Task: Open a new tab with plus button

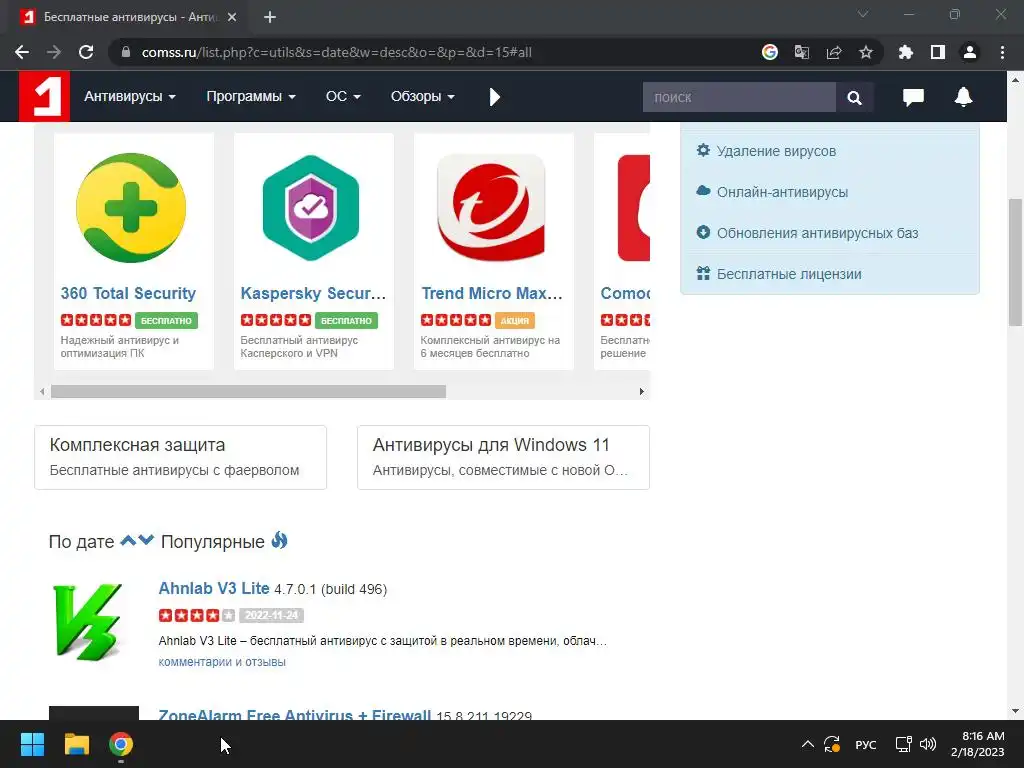Action: [x=270, y=17]
